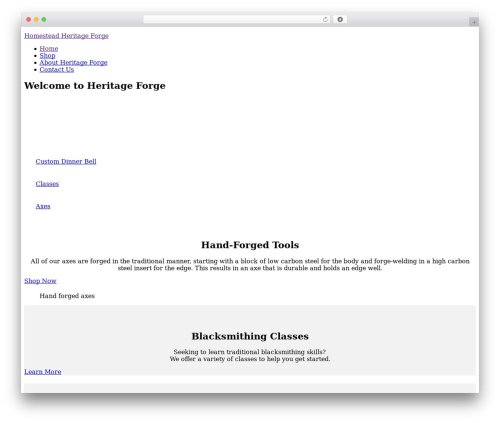
Task: Go to the Home menu link
Action: [49, 49]
